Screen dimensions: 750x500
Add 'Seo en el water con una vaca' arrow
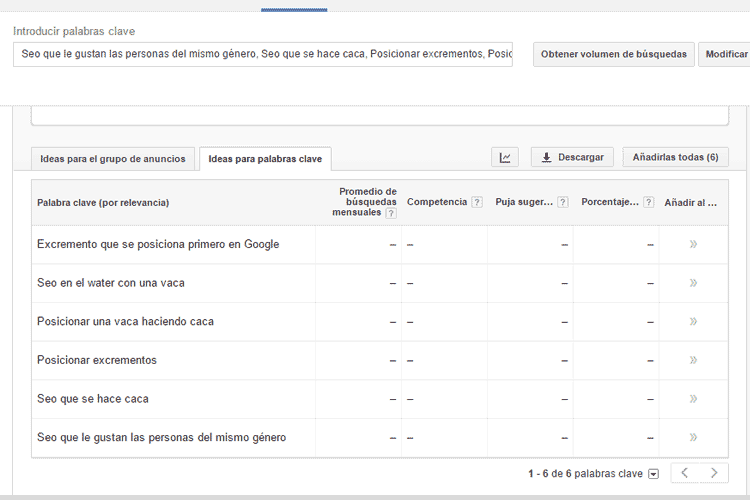[x=693, y=283]
